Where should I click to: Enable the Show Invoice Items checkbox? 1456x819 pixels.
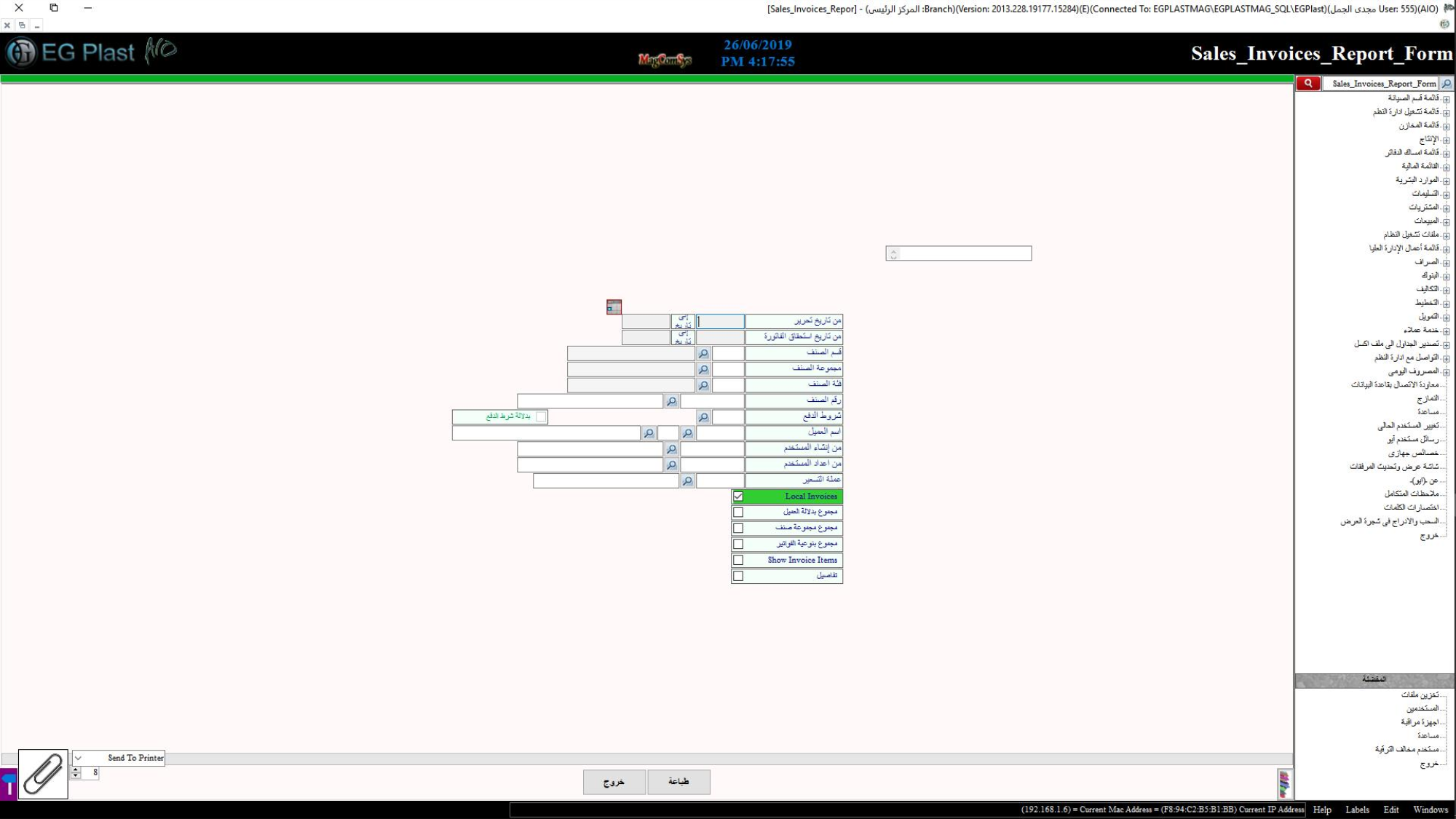point(738,561)
